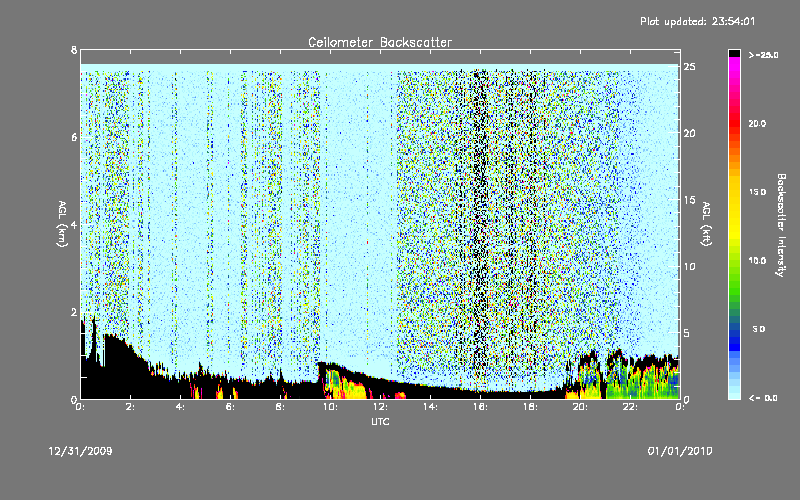Click the "20.0" colorbar value label
800x500 pixels.
pos(757,123)
